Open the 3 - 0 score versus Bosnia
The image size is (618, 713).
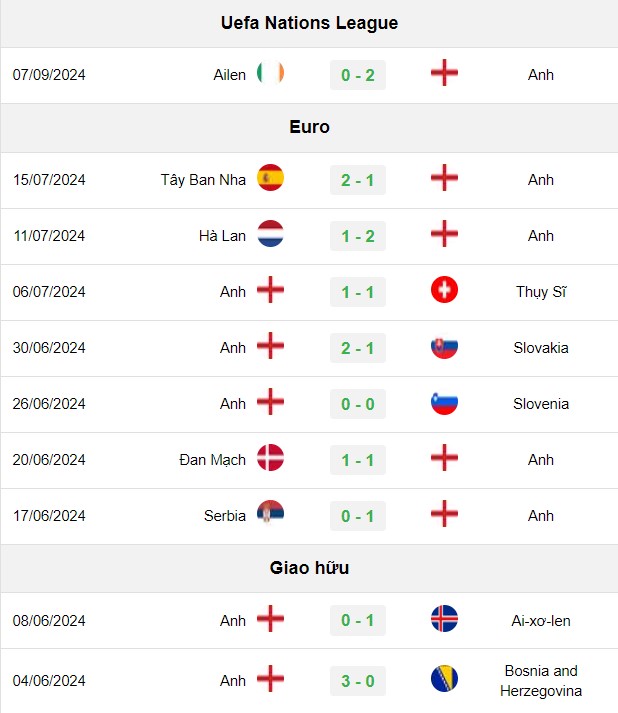coord(358,681)
